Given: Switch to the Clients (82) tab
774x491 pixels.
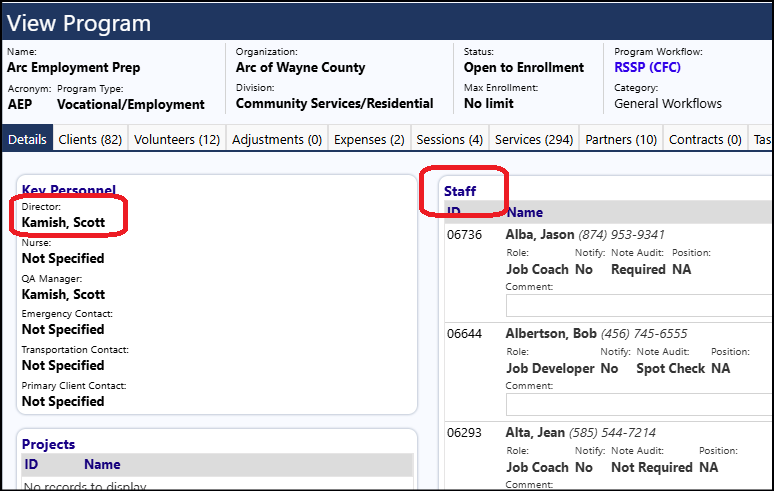Looking at the screenshot, I should tap(90, 139).
